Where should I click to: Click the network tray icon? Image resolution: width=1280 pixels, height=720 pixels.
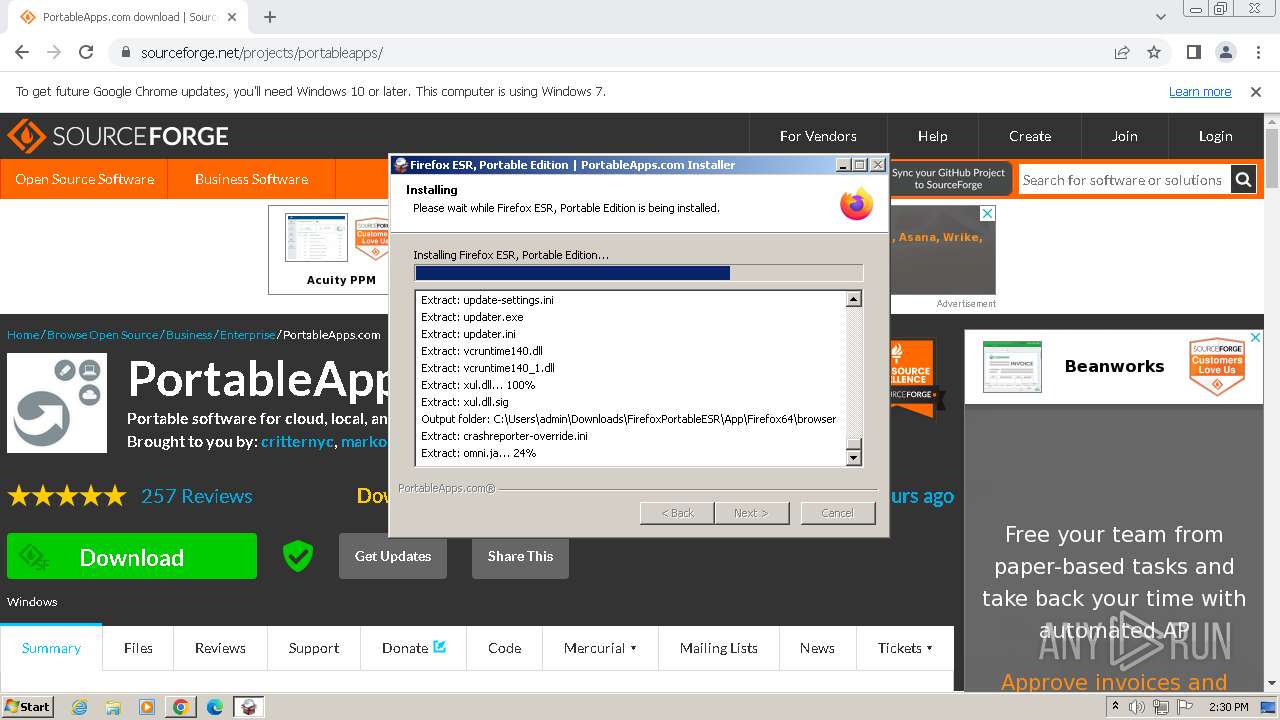coord(1161,707)
